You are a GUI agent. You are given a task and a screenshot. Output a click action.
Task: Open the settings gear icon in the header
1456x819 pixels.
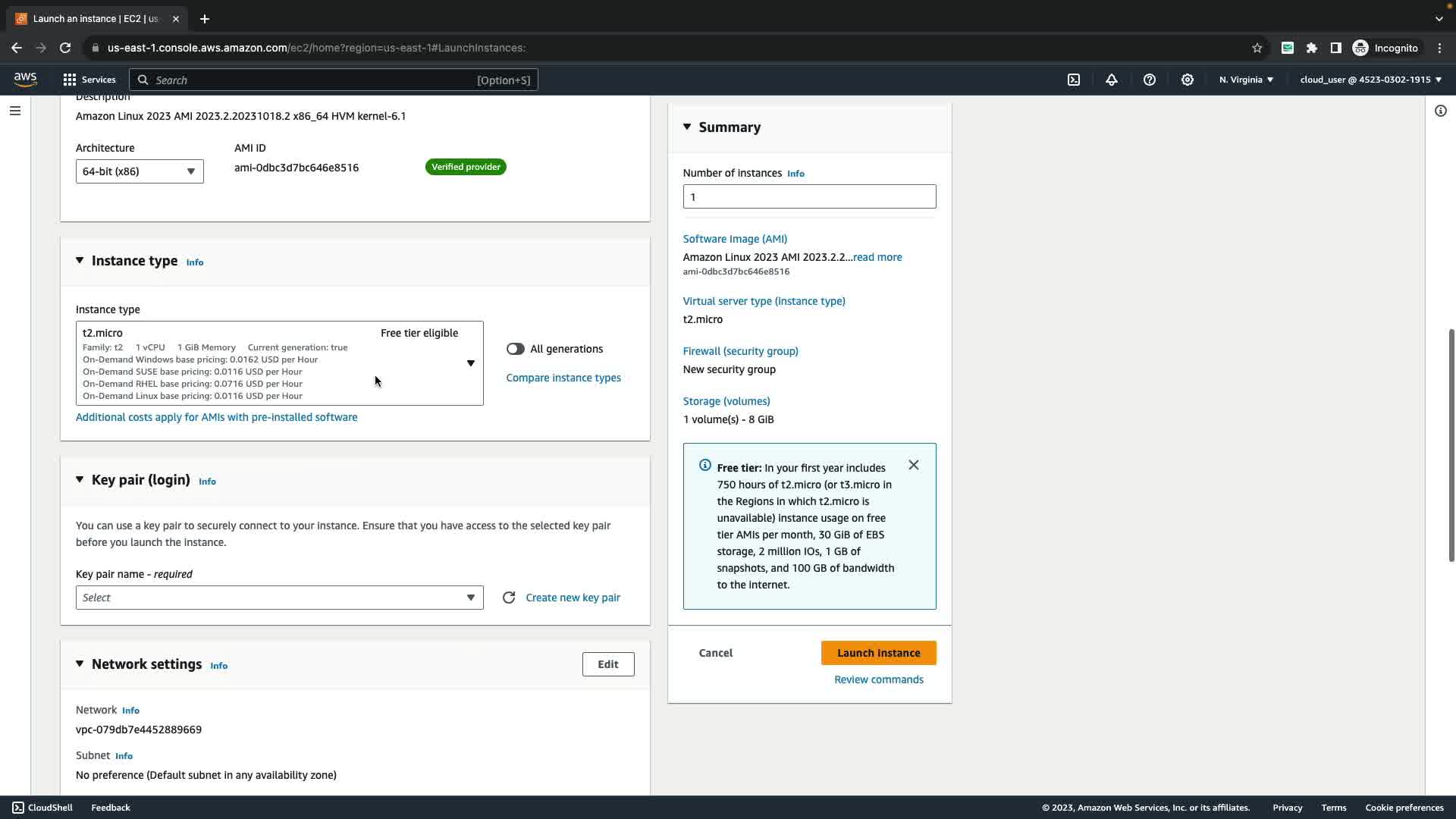tap(1188, 80)
